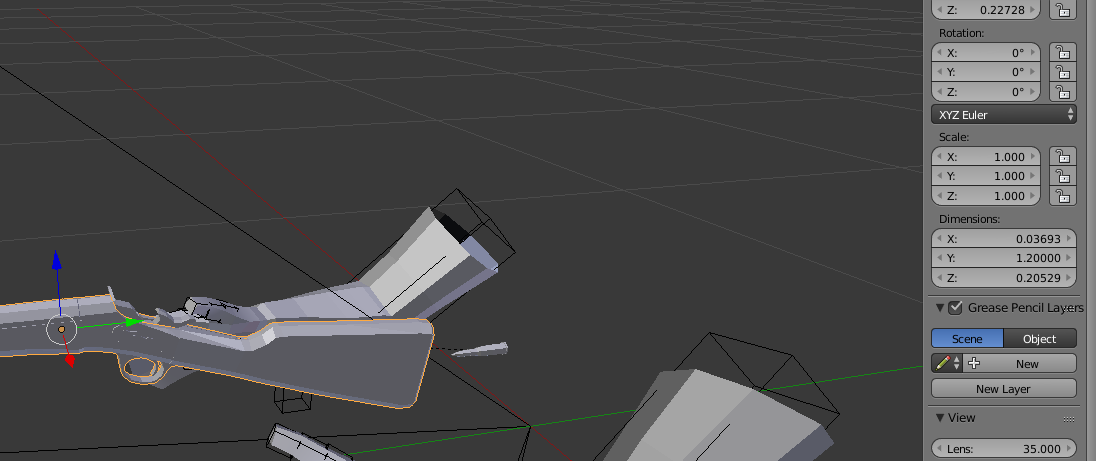Toggle lock icon for Rotation X

[1062, 52]
